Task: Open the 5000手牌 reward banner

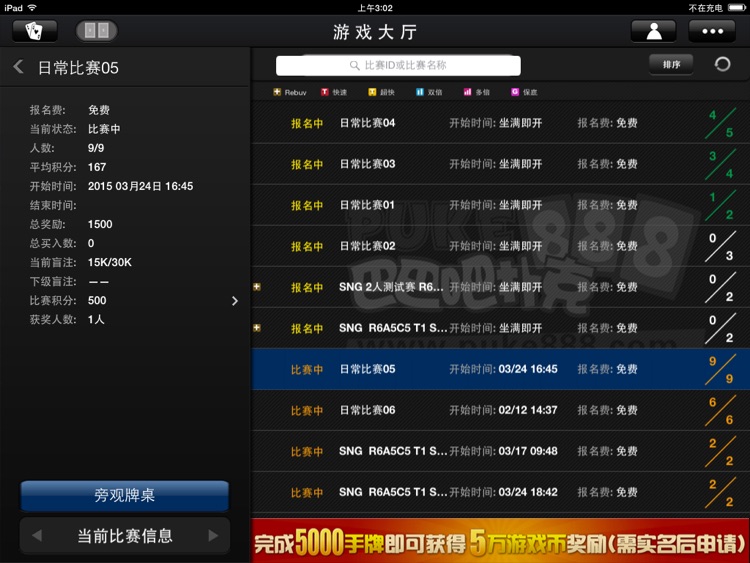Action: [500, 541]
